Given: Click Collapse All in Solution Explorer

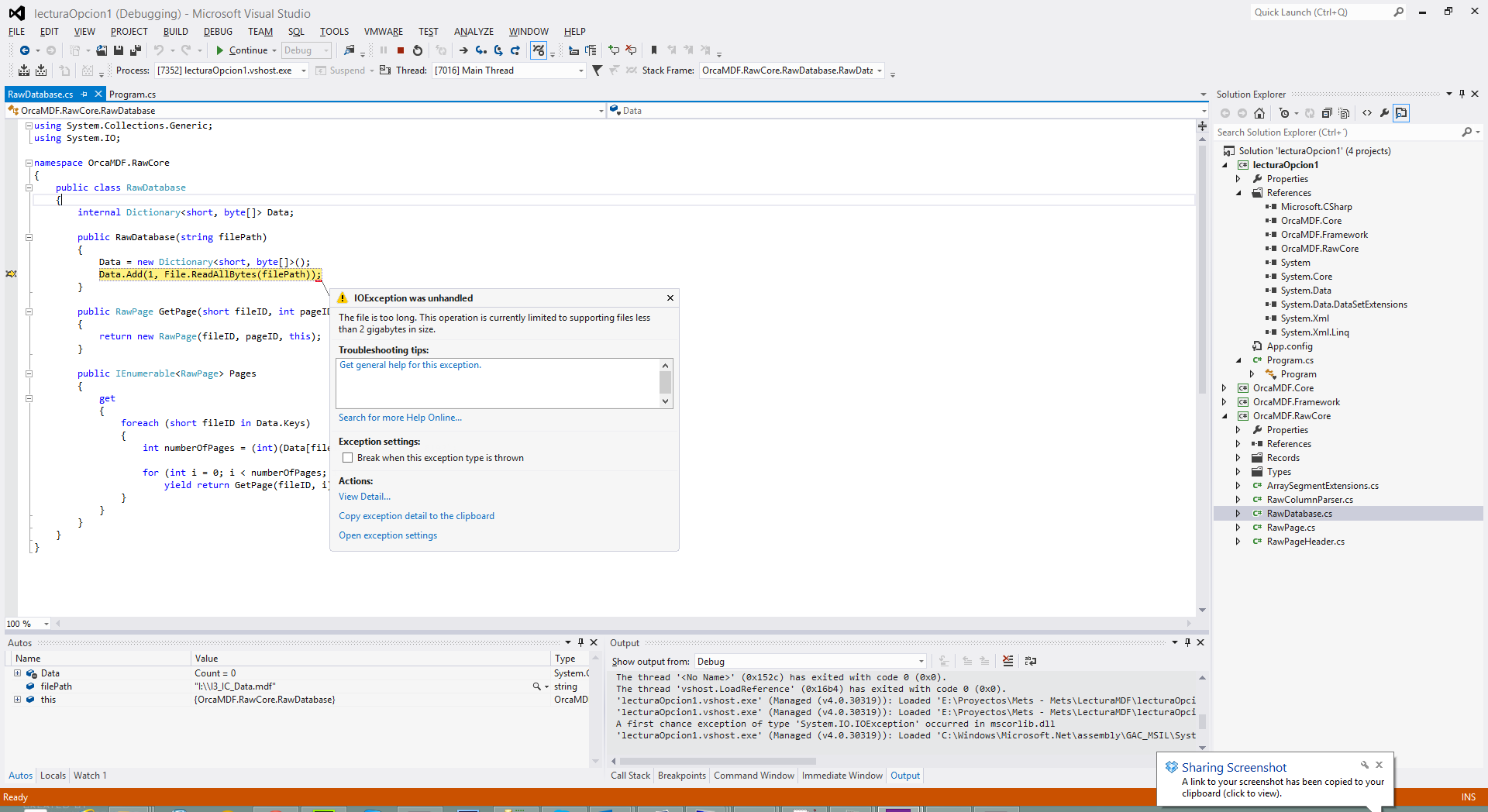Looking at the screenshot, I should point(1327,113).
